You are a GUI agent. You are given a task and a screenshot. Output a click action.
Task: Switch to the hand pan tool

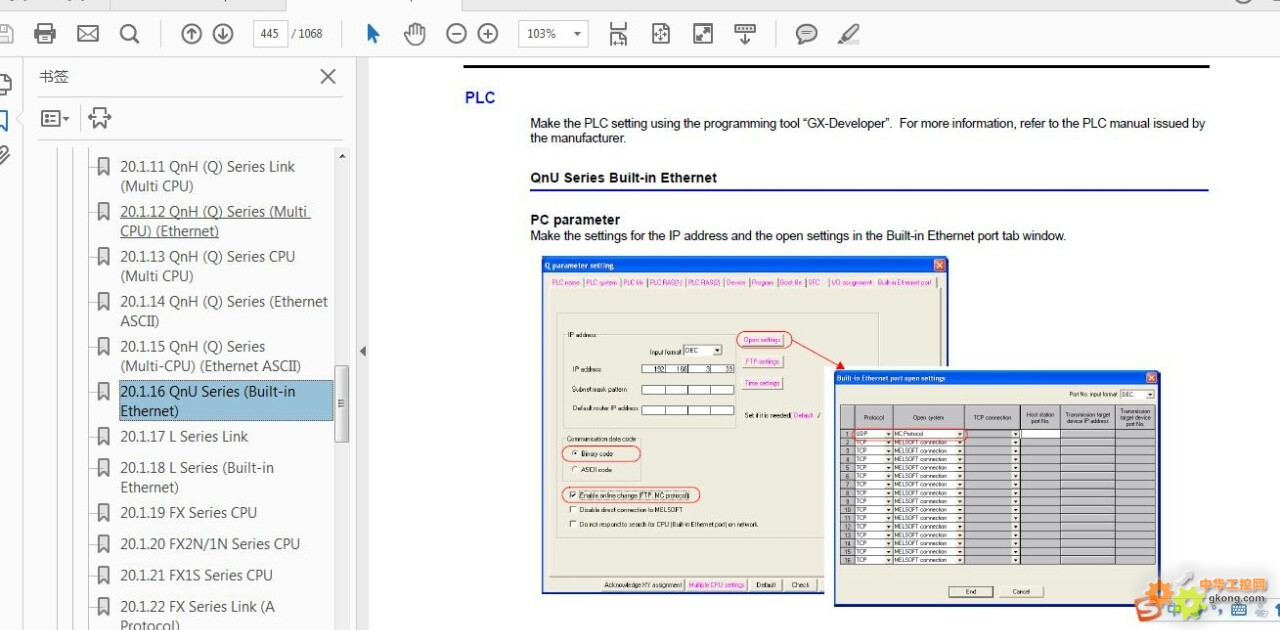point(414,34)
